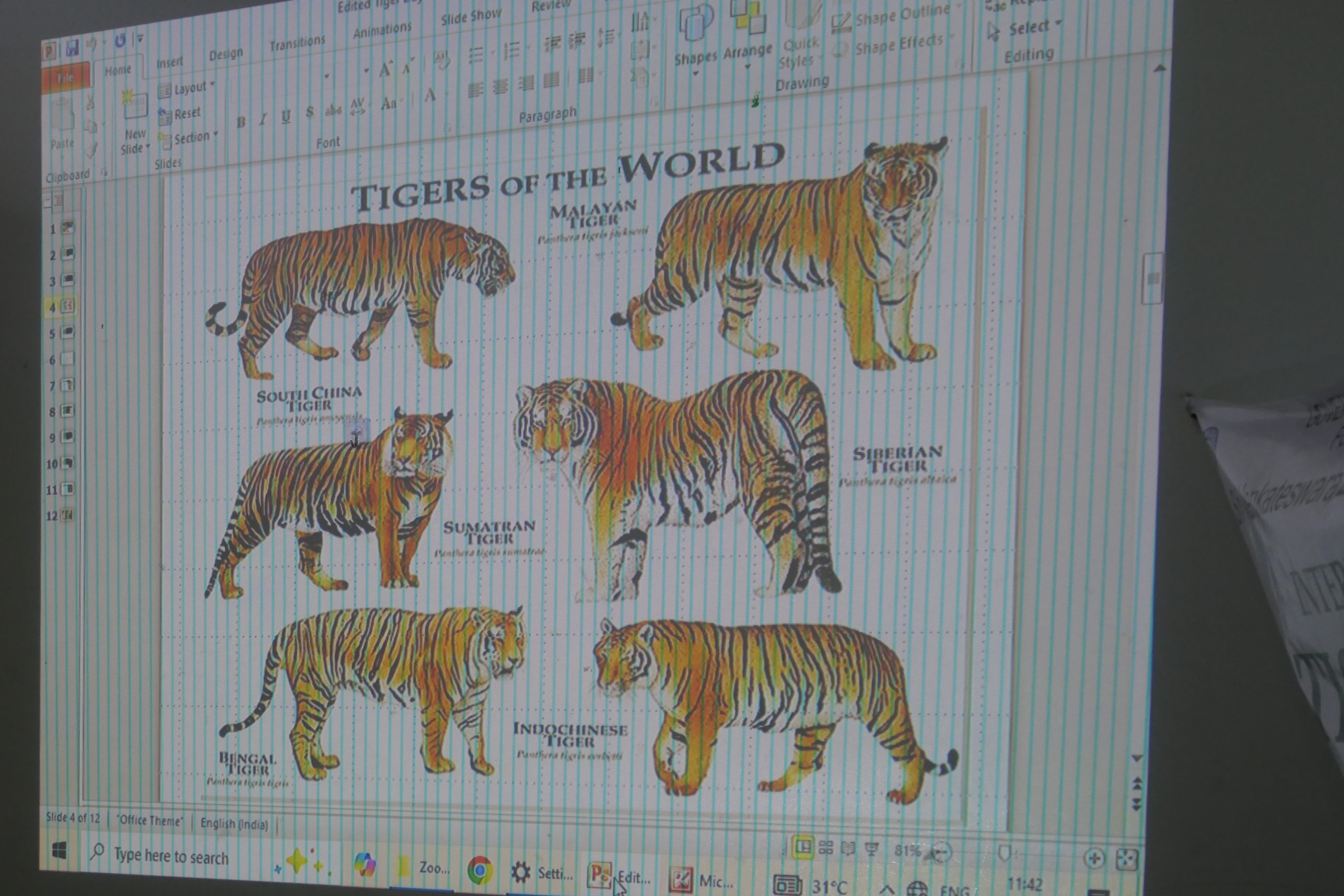Open the Select dropdown in Editing
The image size is (1344, 896).
click(1025, 28)
